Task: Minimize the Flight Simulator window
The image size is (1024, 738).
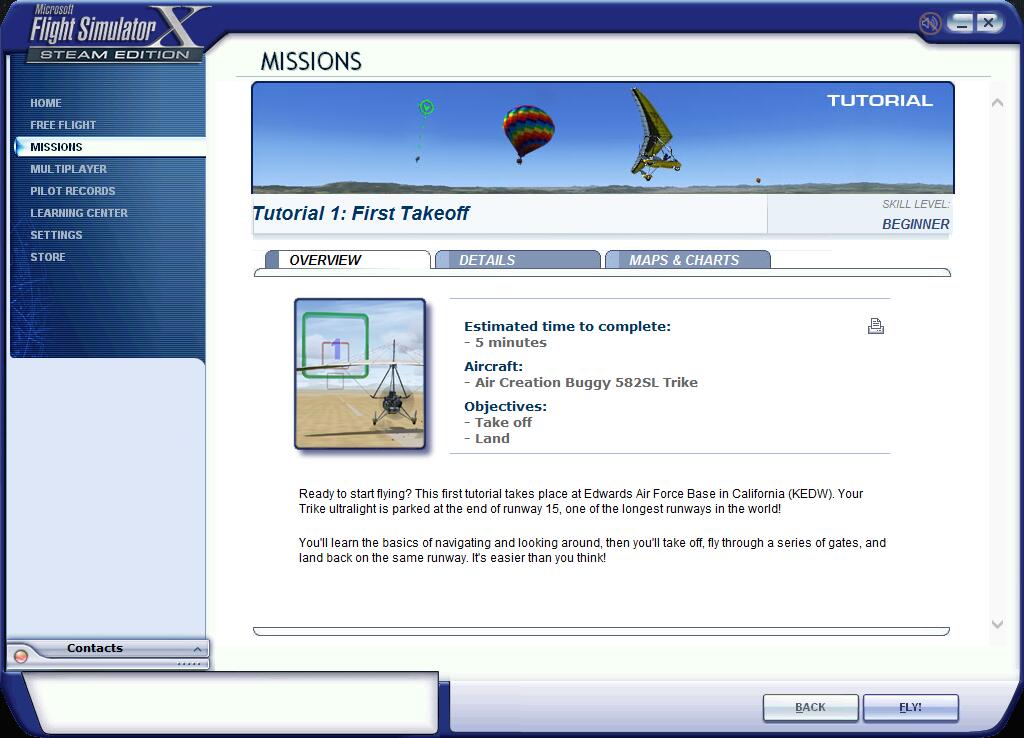Action: tap(961, 23)
